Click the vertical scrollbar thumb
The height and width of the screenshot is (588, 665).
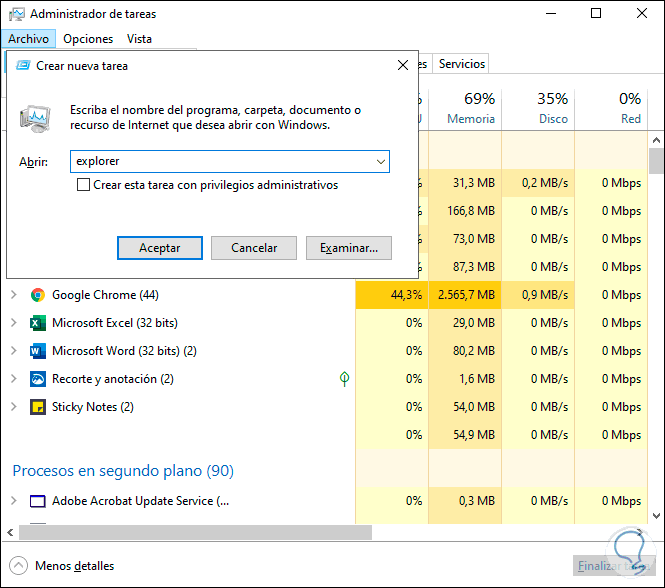[x=656, y=161]
